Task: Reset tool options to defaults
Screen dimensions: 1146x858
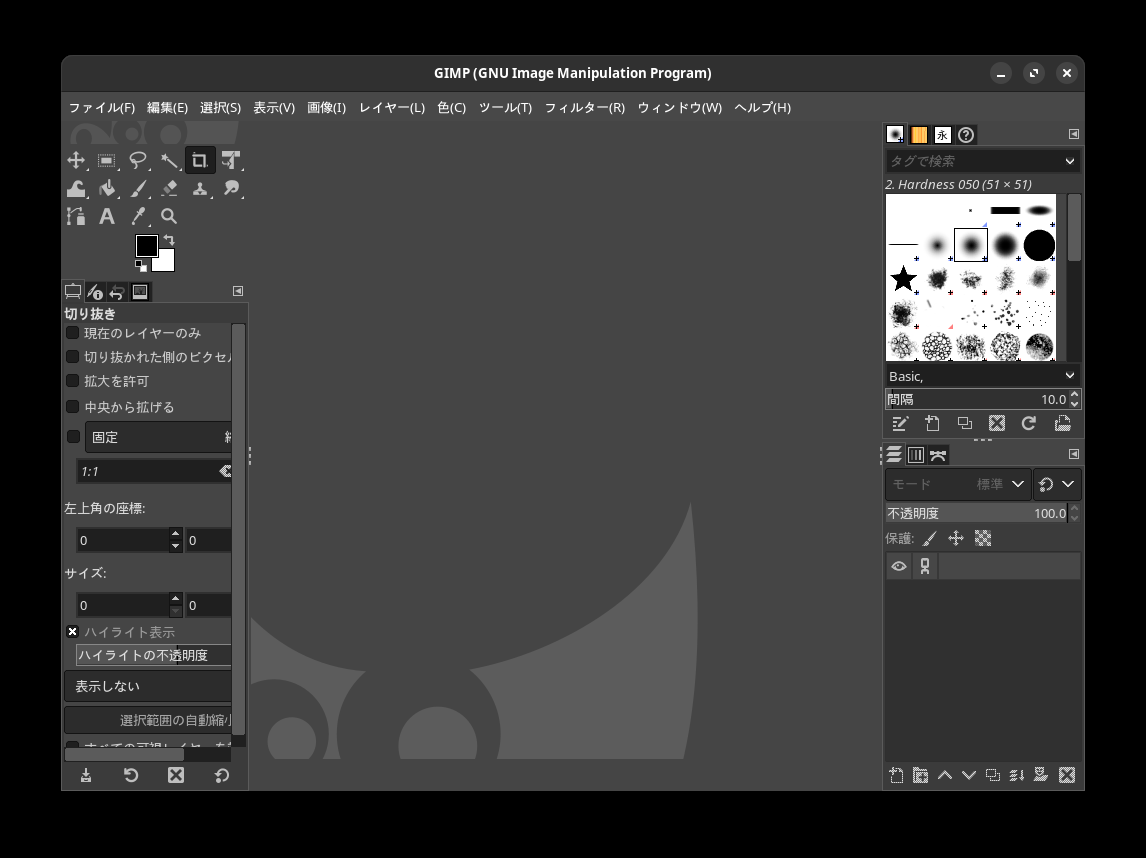Action: [x=221, y=775]
